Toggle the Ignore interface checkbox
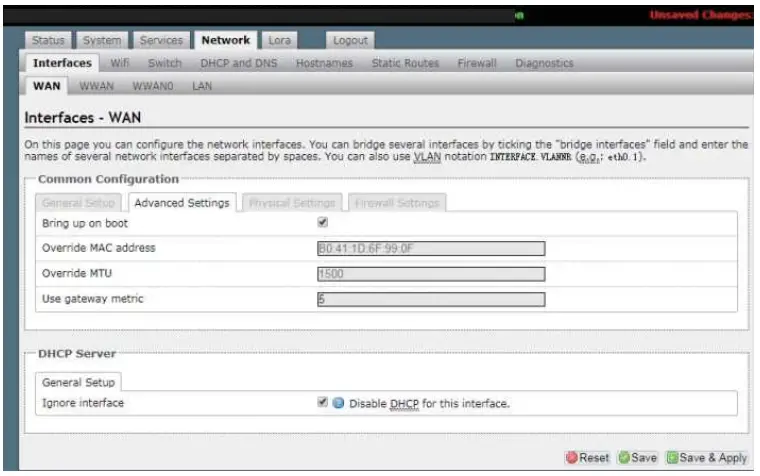The height and width of the screenshot is (476, 760). tap(322, 402)
